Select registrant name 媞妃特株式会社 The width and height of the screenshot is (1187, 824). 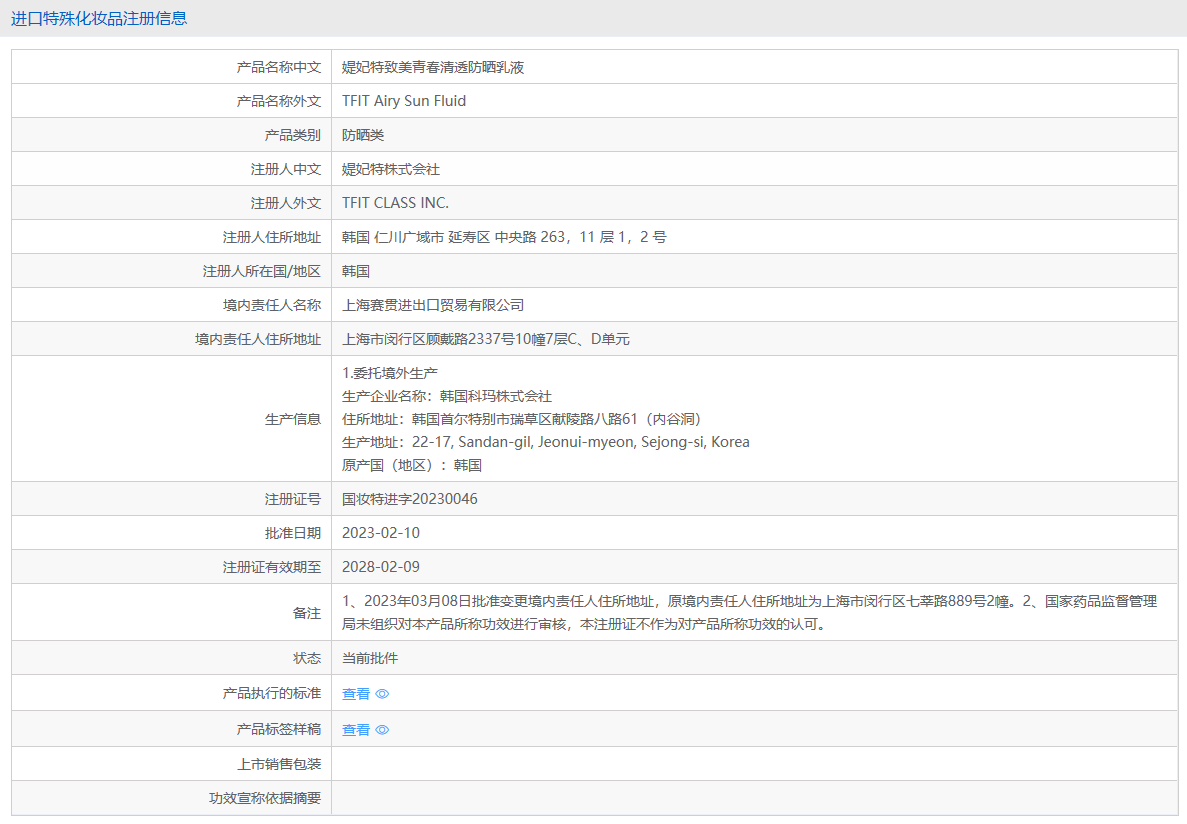(391, 169)
